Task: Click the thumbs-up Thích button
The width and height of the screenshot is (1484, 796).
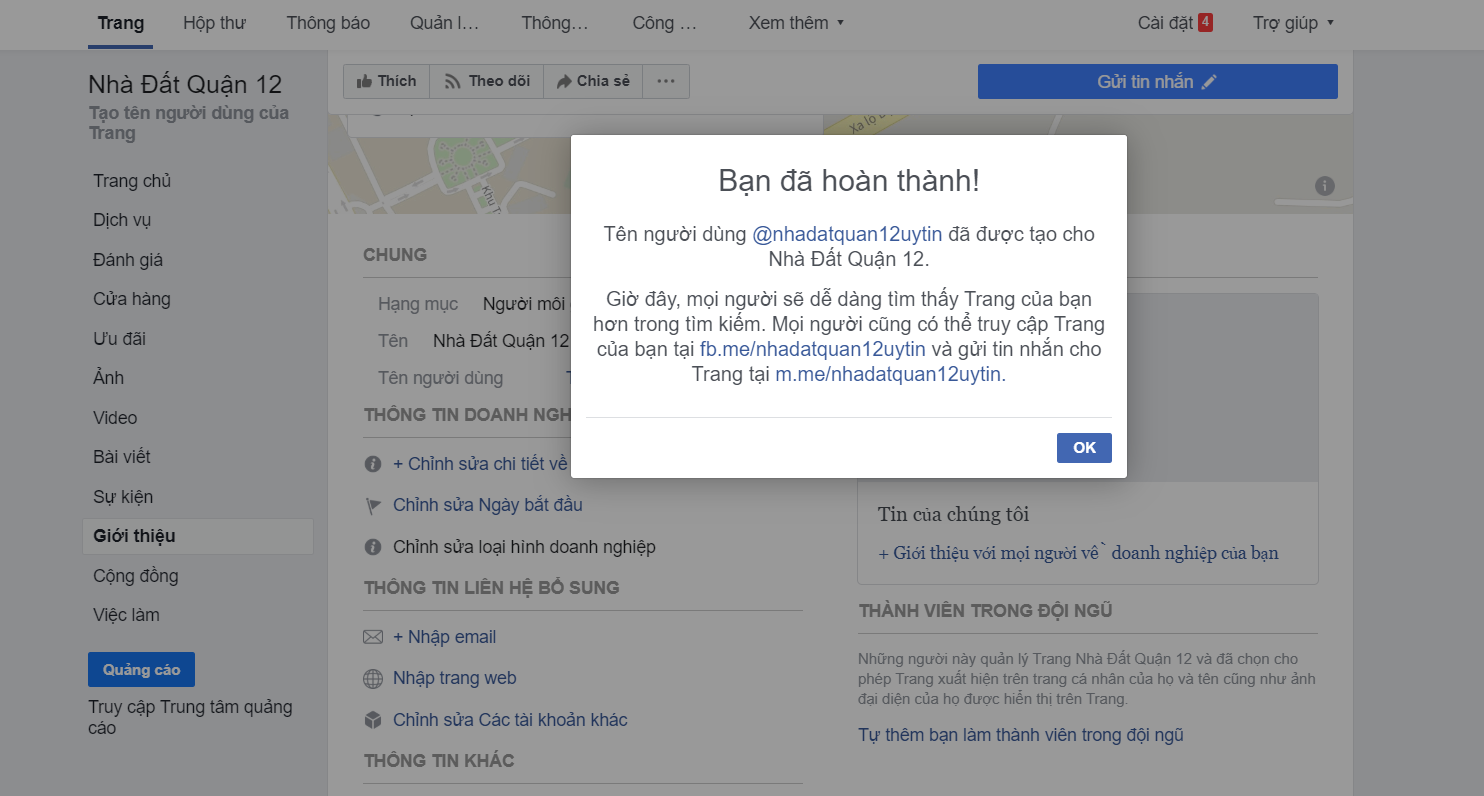Action: click(386, 82)
